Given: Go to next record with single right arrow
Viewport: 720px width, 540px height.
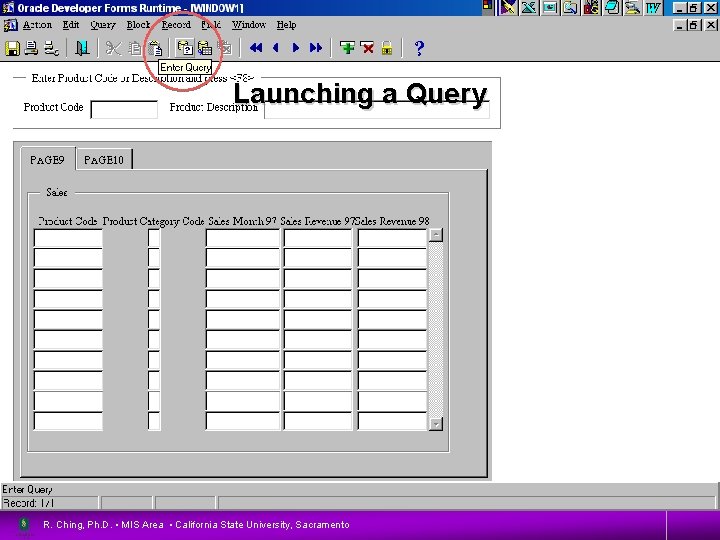Looking at the screenshot, I should (296, 48).
